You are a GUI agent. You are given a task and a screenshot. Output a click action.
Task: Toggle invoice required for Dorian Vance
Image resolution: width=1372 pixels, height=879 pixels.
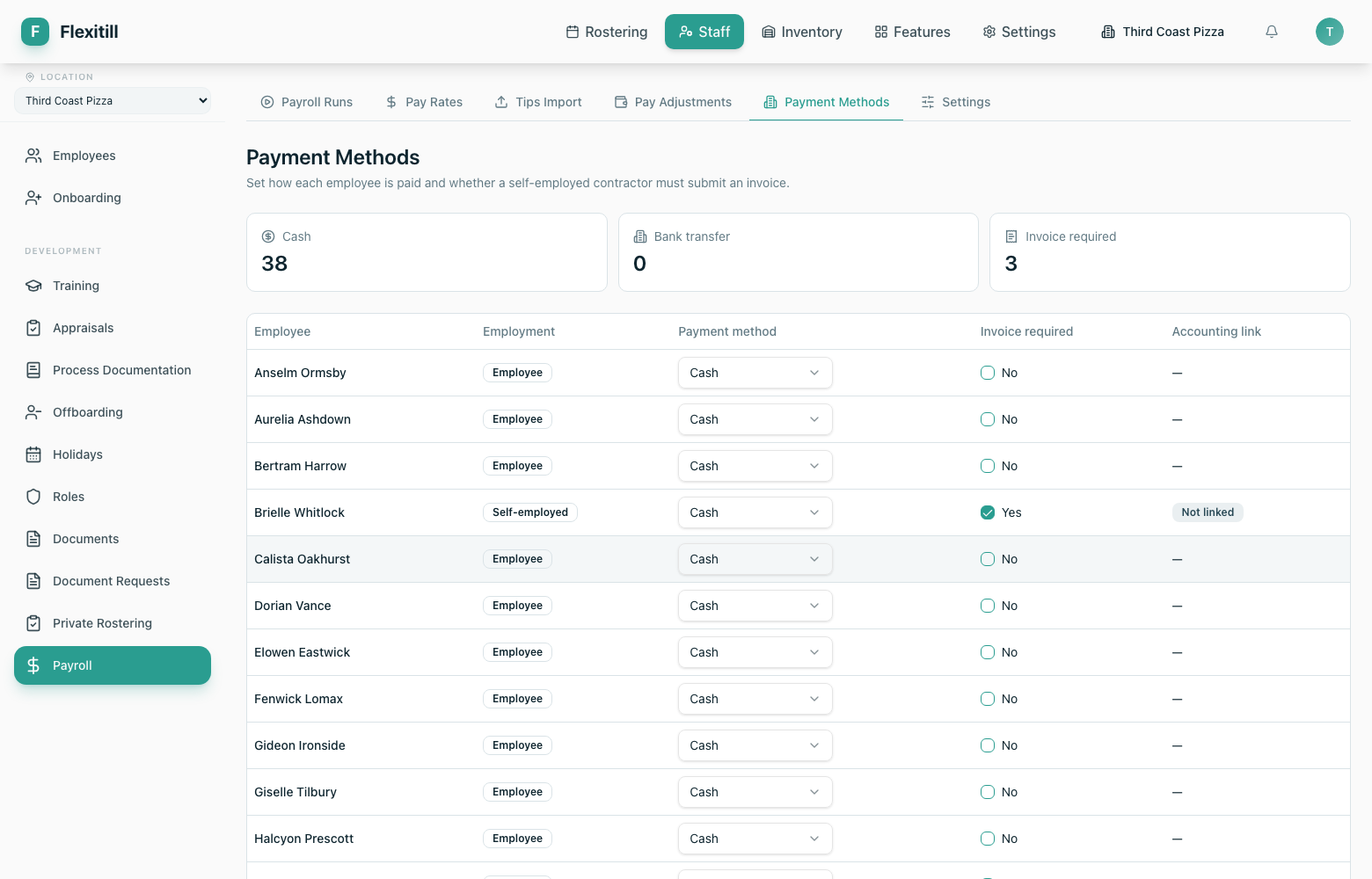click(x=988, y=606)
